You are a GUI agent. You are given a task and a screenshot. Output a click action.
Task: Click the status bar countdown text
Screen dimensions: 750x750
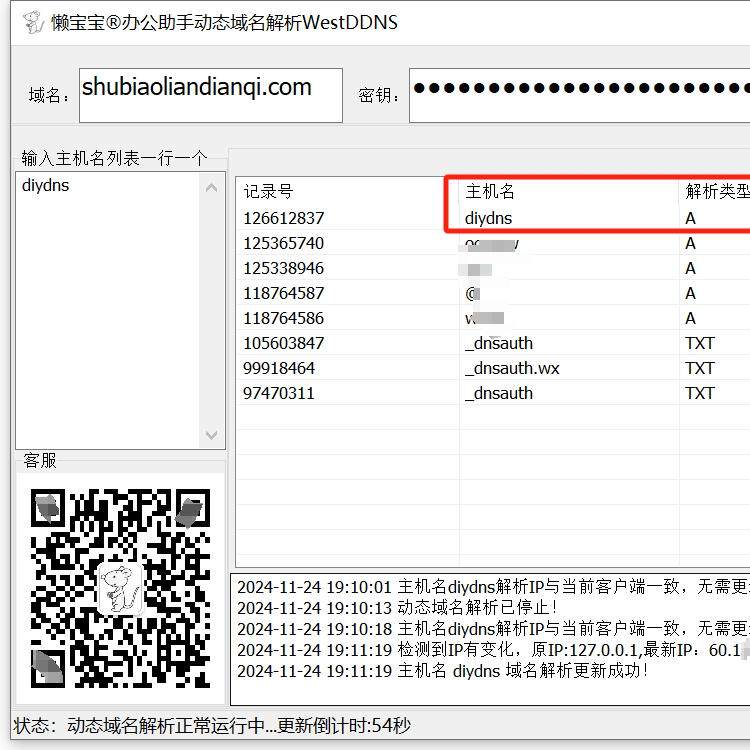[x=344, y=726]
